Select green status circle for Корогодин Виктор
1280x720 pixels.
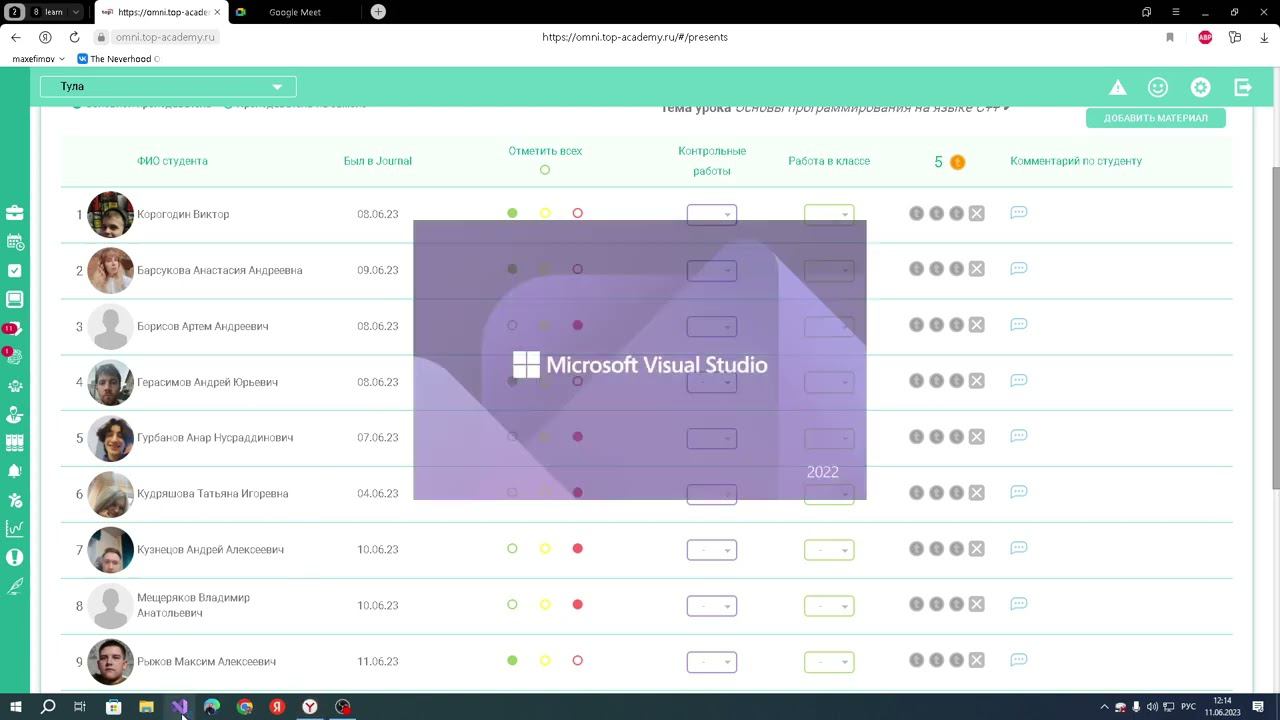[512, 213]
